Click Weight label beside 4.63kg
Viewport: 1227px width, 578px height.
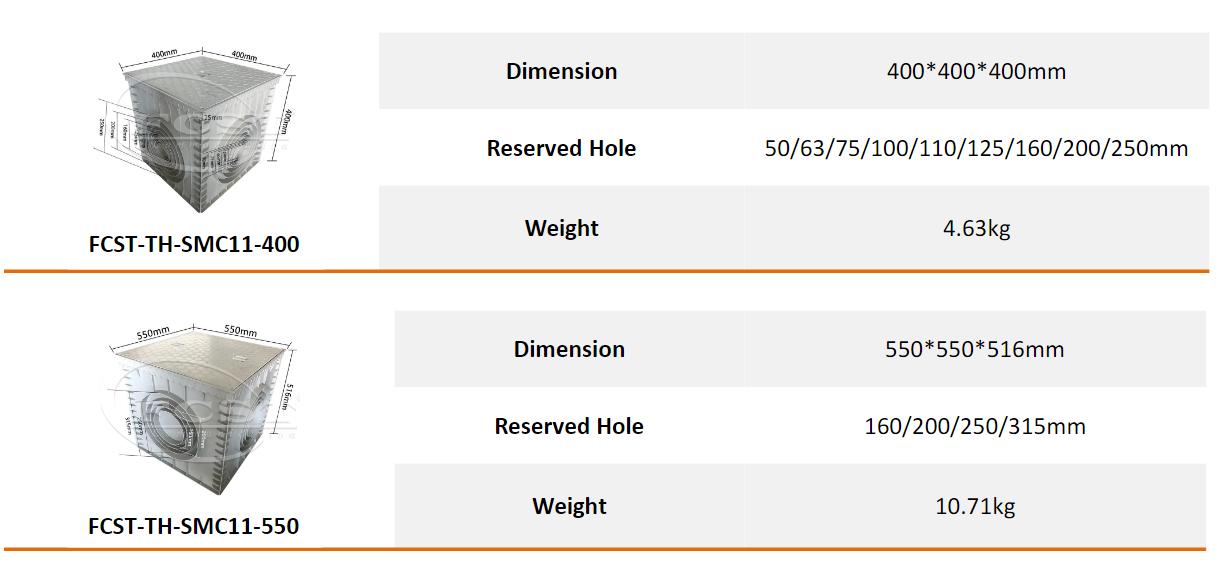click(x=561, y=228)
